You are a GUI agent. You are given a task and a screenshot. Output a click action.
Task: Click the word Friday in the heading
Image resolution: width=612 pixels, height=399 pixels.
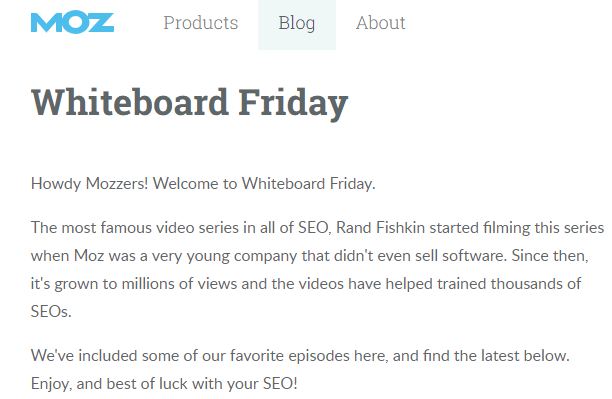[293, 103]
